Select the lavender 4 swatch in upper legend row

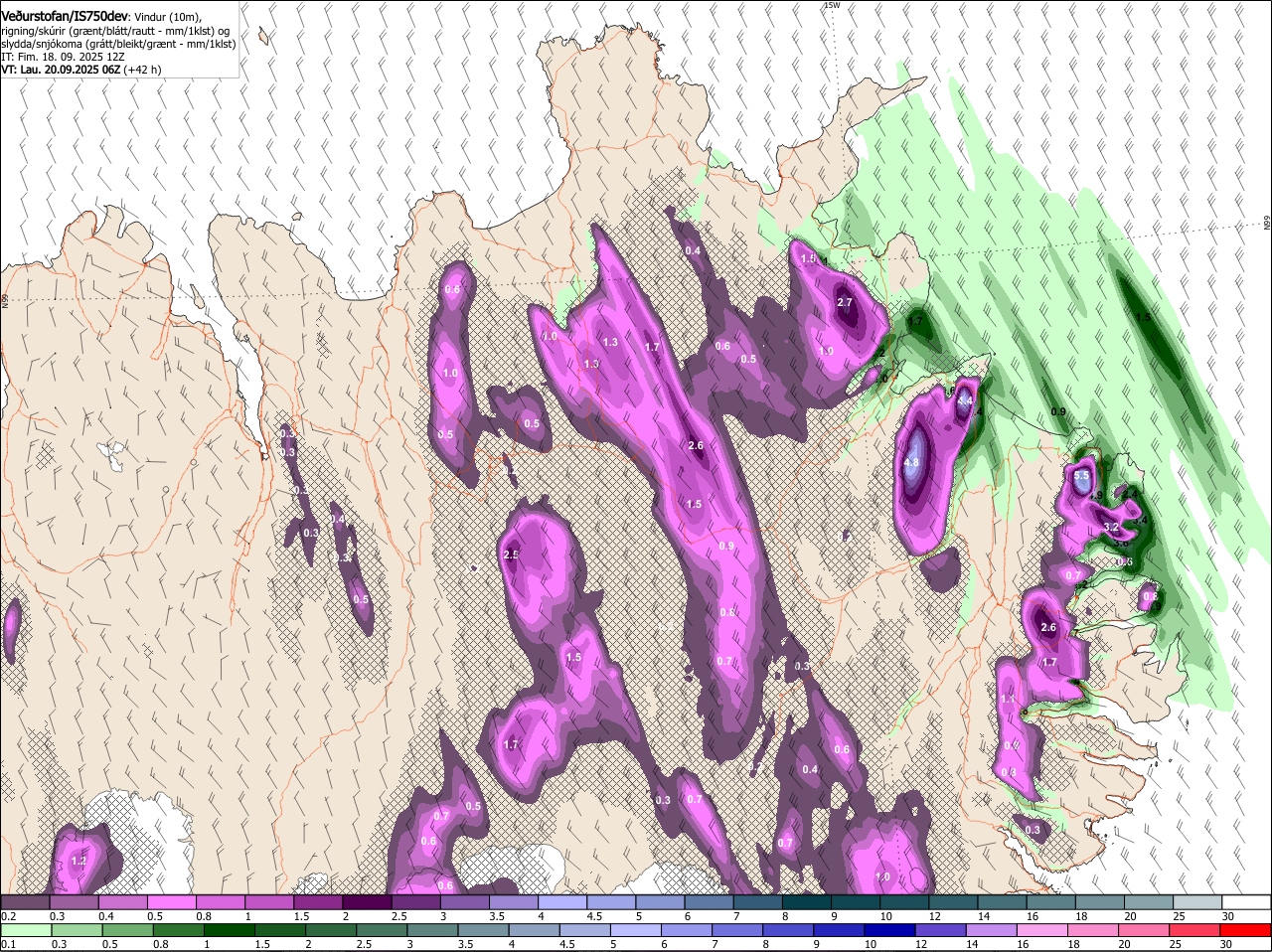point(562,902)
